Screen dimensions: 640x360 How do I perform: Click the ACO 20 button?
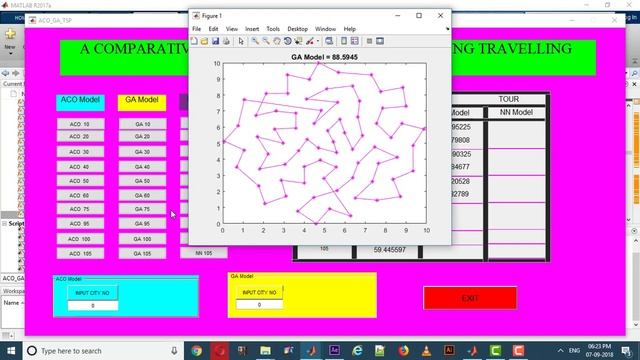80,136
